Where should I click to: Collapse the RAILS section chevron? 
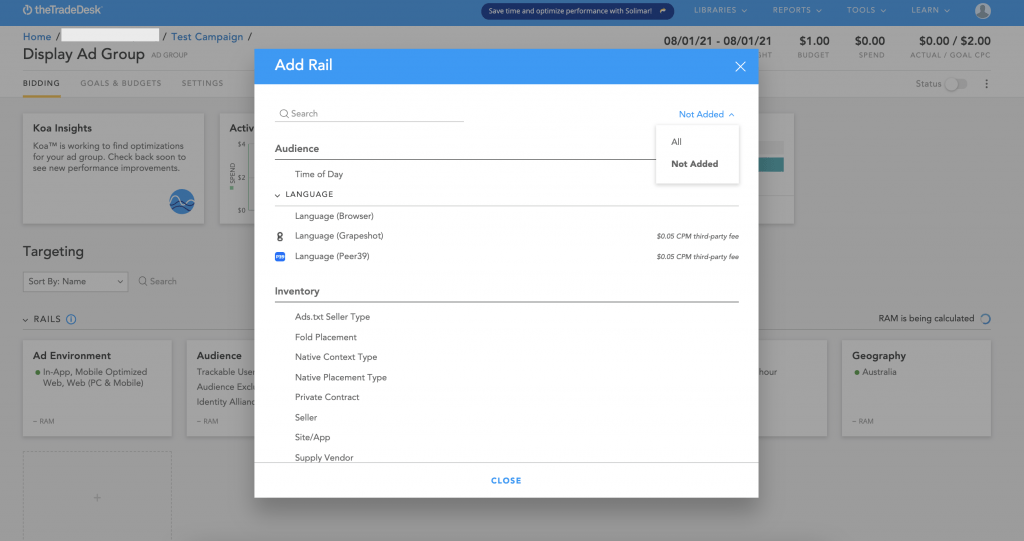click(25, 320)
